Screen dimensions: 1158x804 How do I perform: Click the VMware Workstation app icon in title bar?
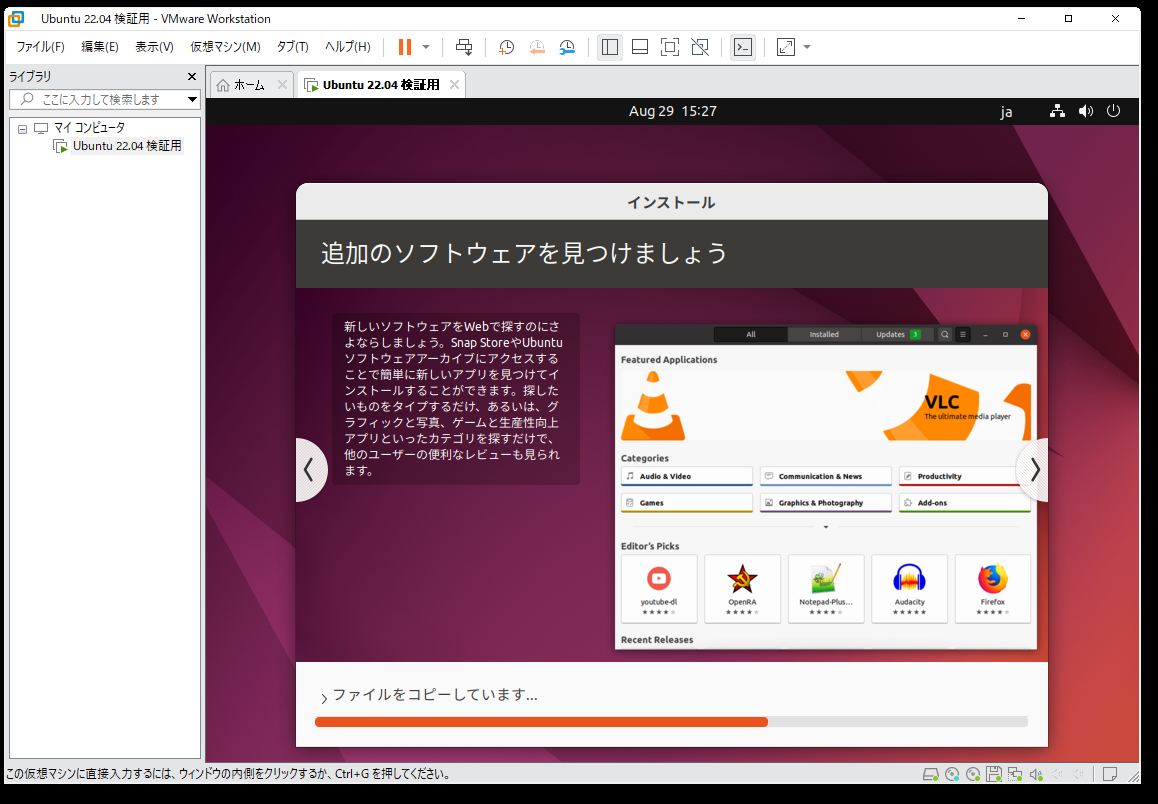tap(16, 18)
